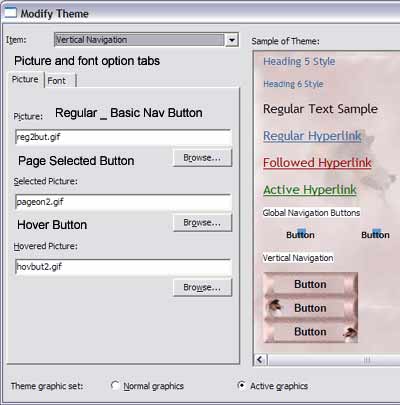Click the Regular Text Sample text
This screenshot has height=405, width=400.
tap(320, 109)
